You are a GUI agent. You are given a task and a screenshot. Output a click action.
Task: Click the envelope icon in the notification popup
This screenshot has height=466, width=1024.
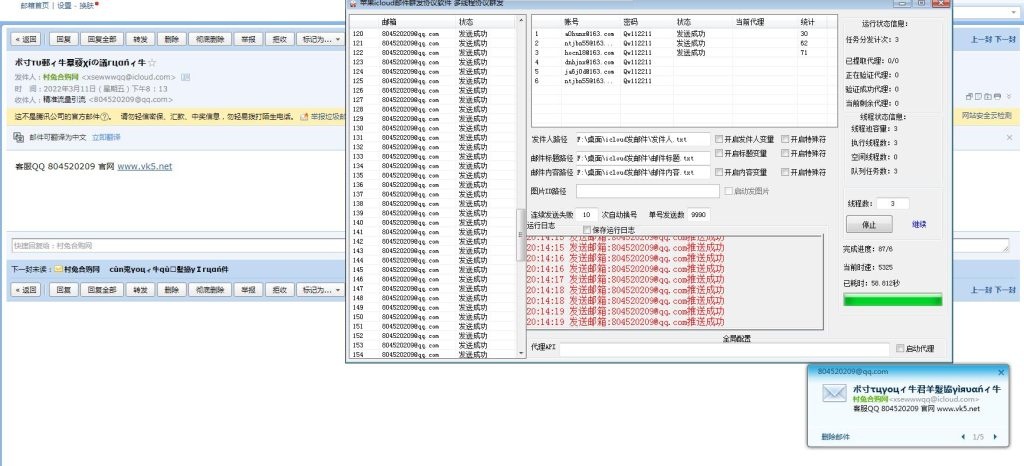point(835,394)
